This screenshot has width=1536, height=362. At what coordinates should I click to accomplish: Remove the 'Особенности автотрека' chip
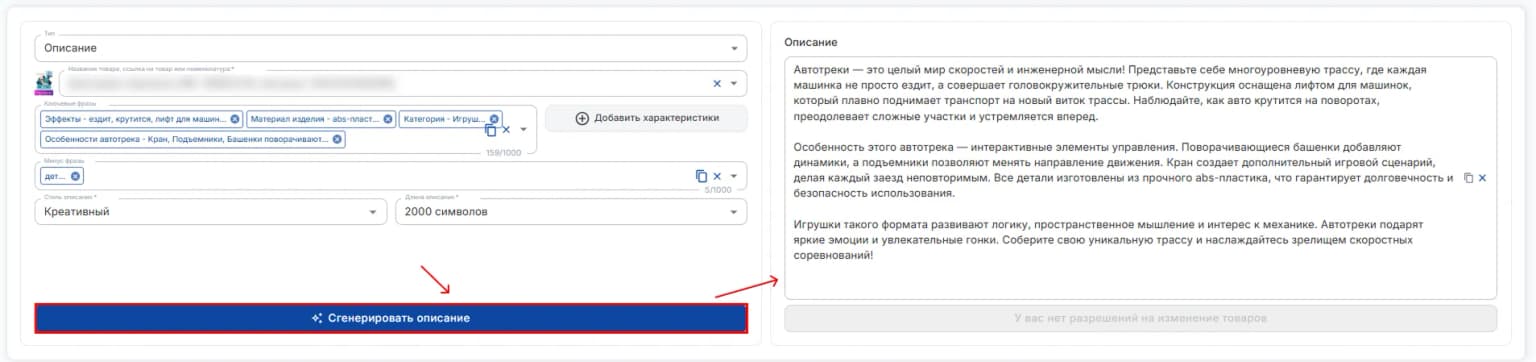click(x=337, y=139)
